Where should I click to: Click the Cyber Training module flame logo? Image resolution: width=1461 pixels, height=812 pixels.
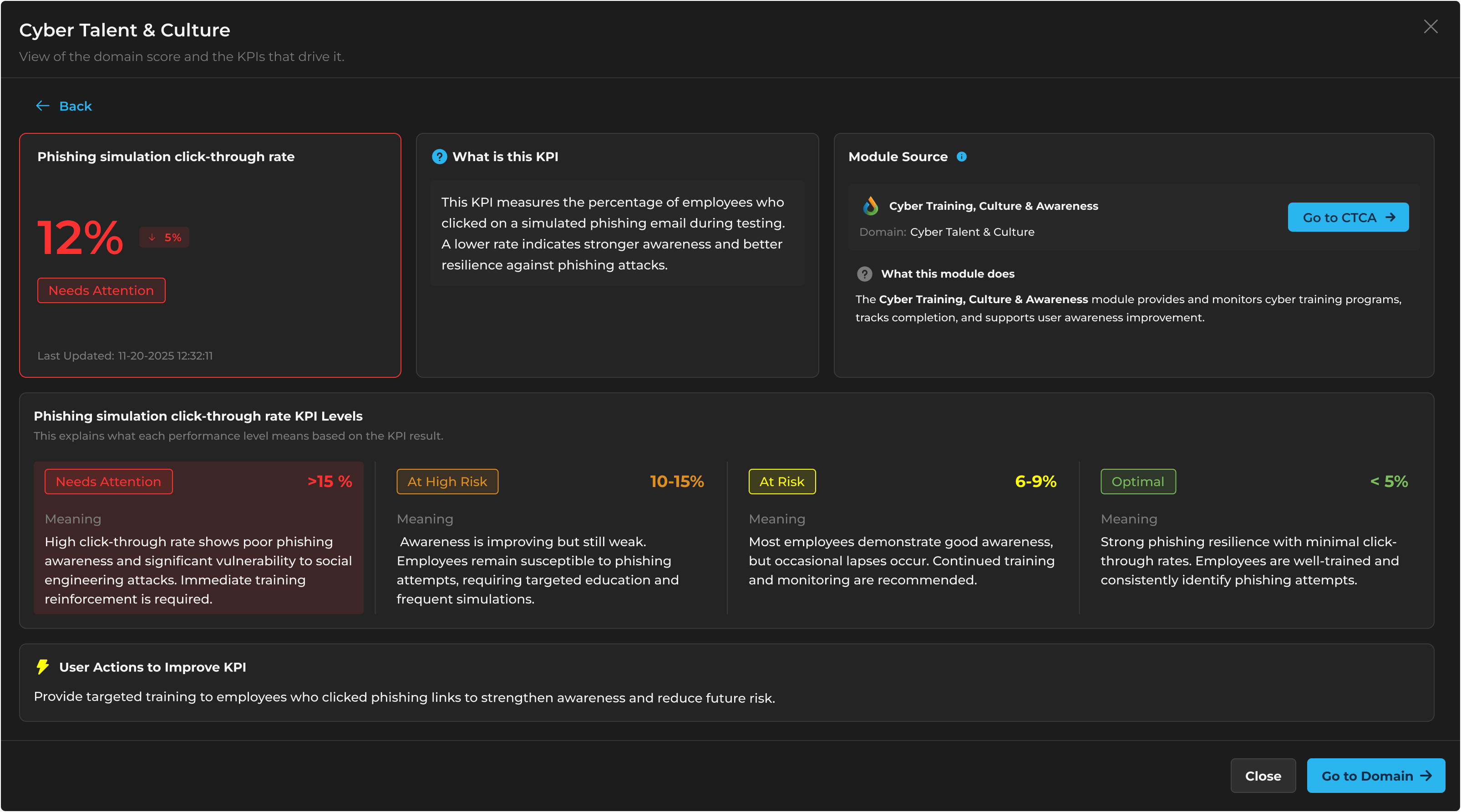pyautogui.click(x=871, y=206)
